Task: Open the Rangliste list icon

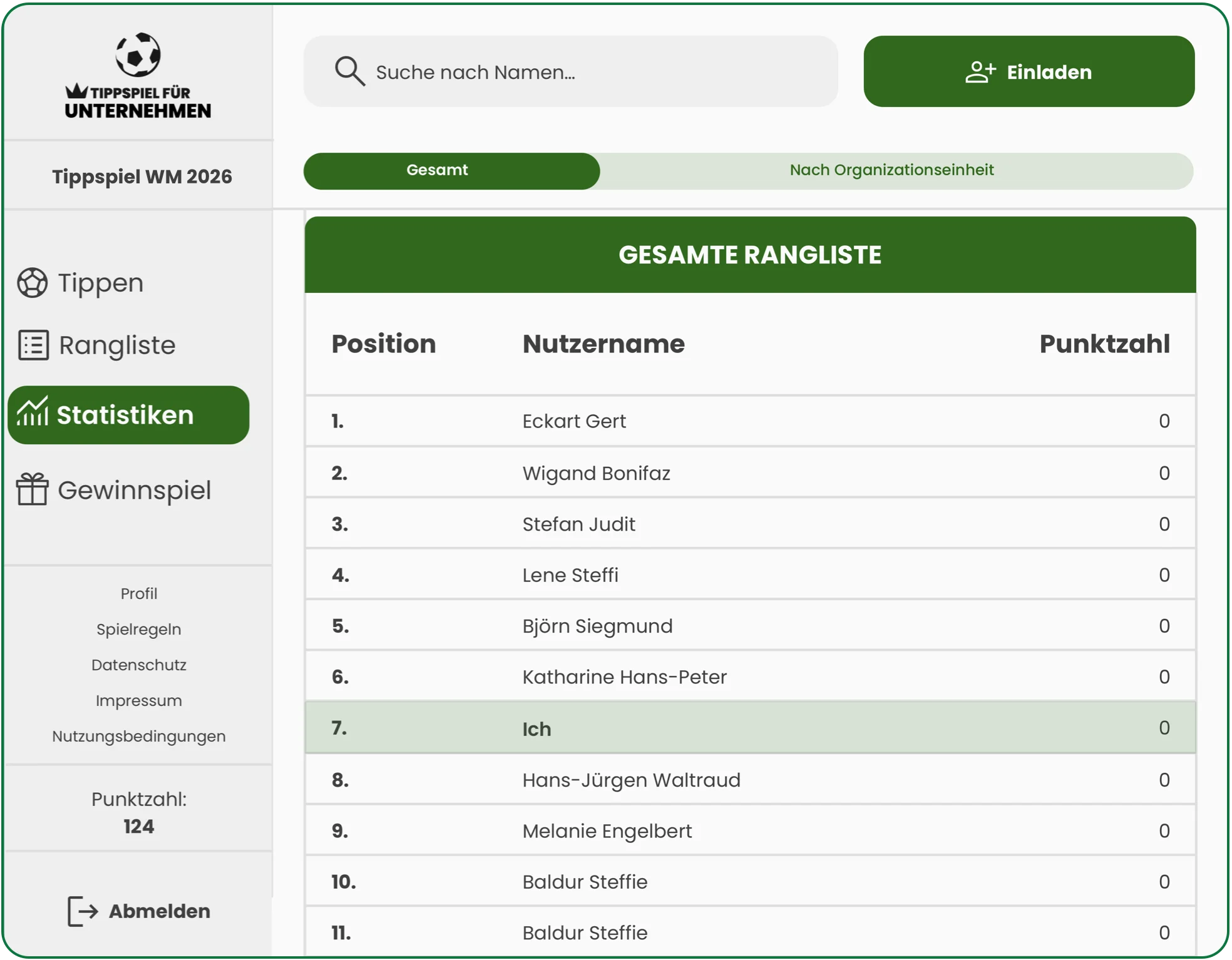Action: 33,345
